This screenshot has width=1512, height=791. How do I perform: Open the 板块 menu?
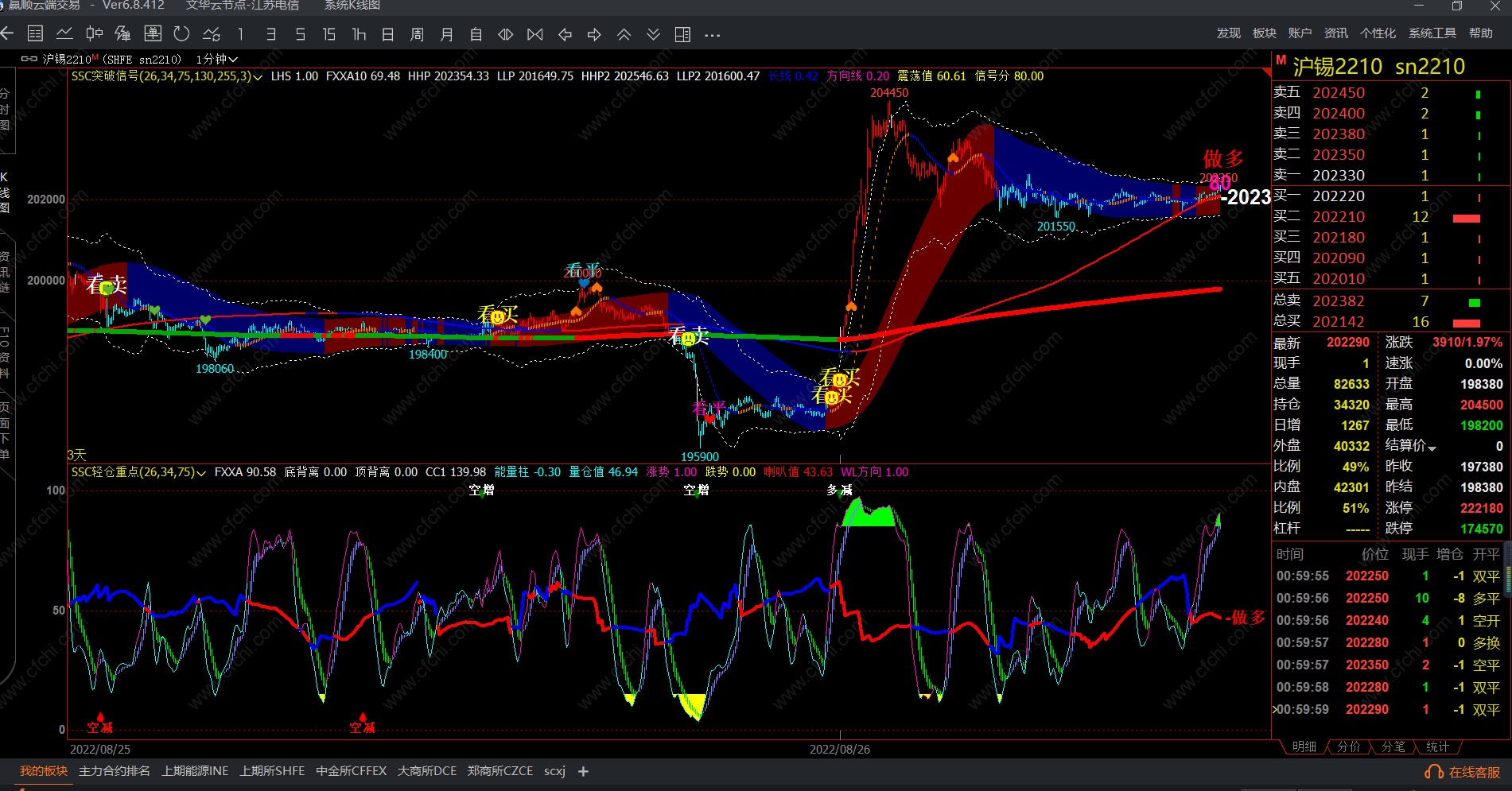point(1264,33)
